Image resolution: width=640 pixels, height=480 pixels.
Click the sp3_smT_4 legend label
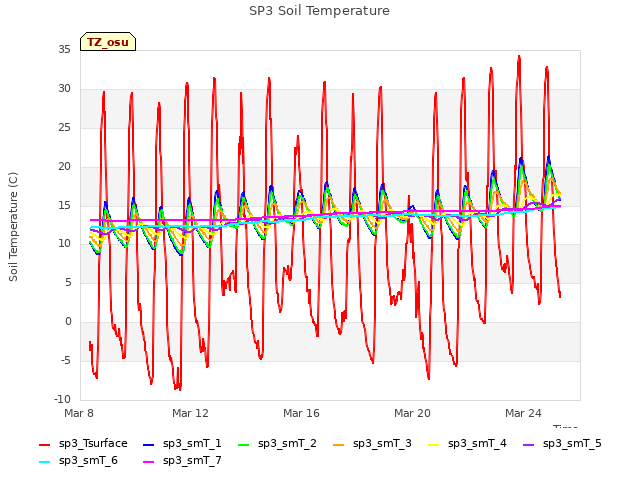(477, 443)
